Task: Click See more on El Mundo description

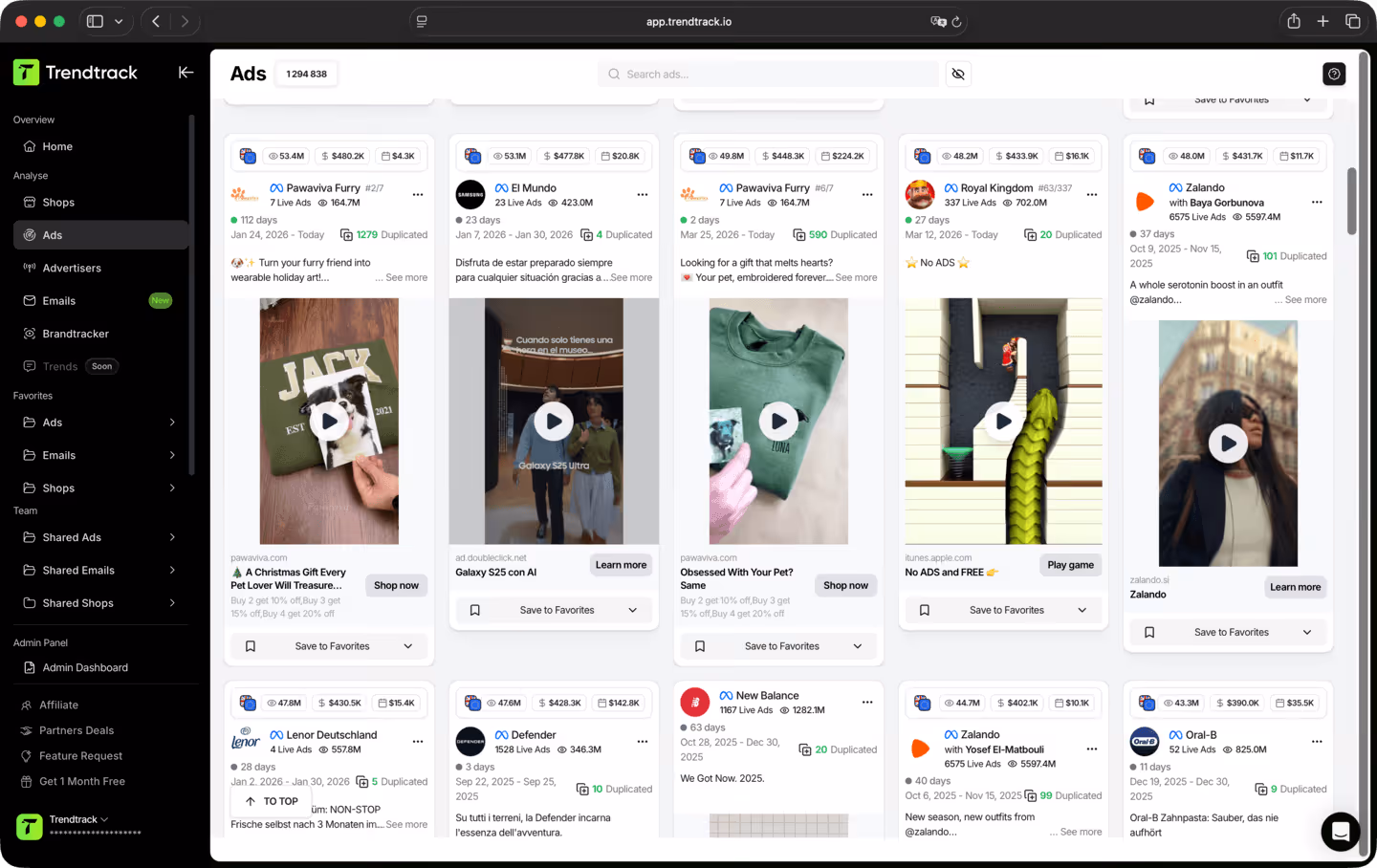Action: pos(631,277)
